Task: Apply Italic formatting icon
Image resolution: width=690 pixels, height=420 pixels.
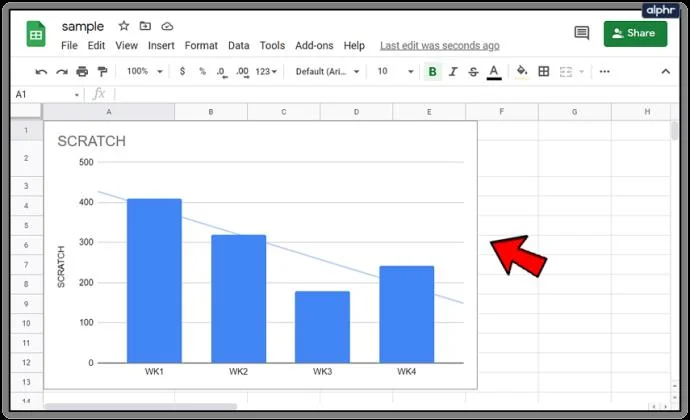Action: click(453, 71)
